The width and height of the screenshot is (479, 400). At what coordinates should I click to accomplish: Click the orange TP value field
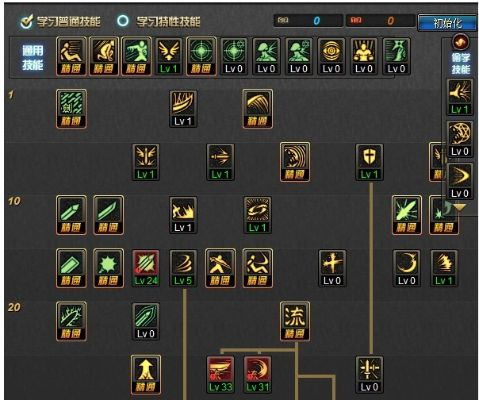pos(381,21)
